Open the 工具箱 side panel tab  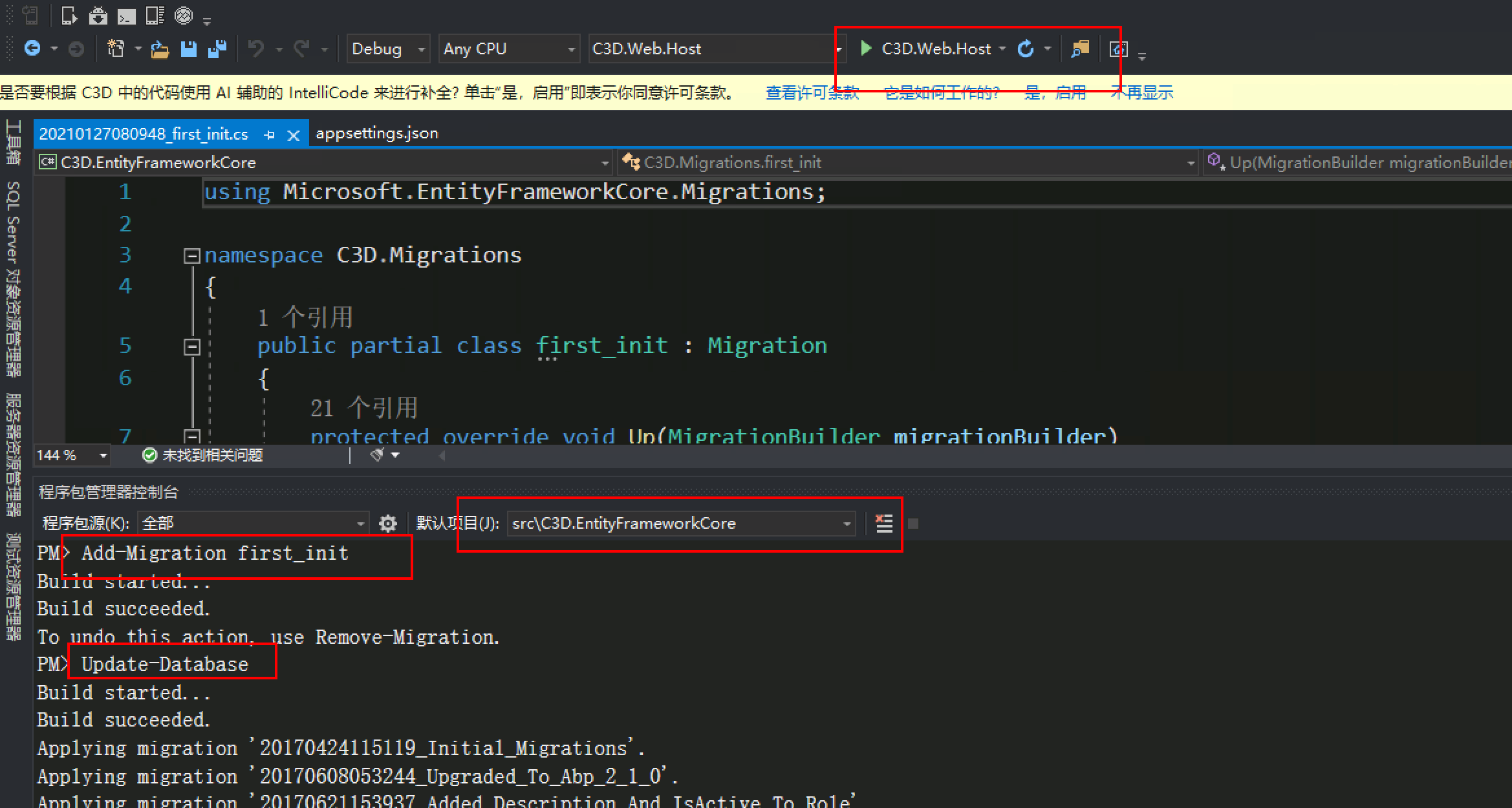pos(13,142)
